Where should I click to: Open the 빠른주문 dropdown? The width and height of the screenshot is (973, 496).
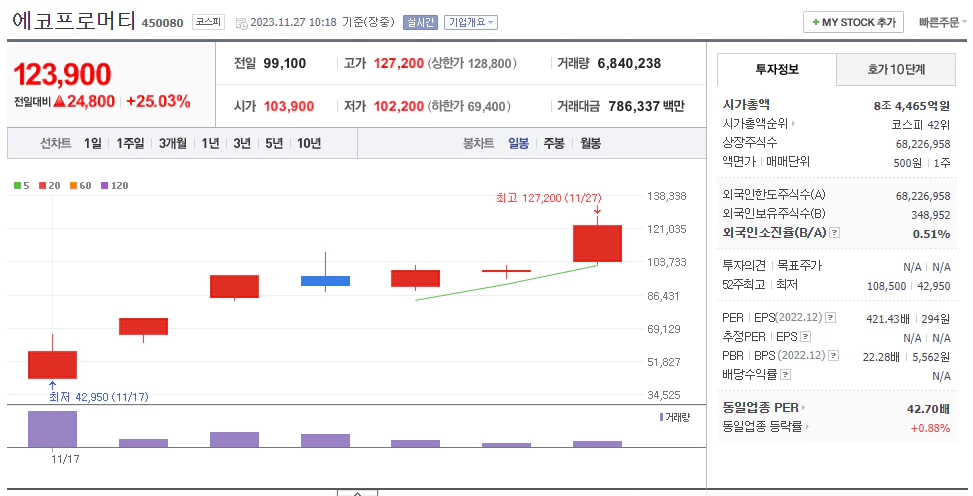point(943,22)
